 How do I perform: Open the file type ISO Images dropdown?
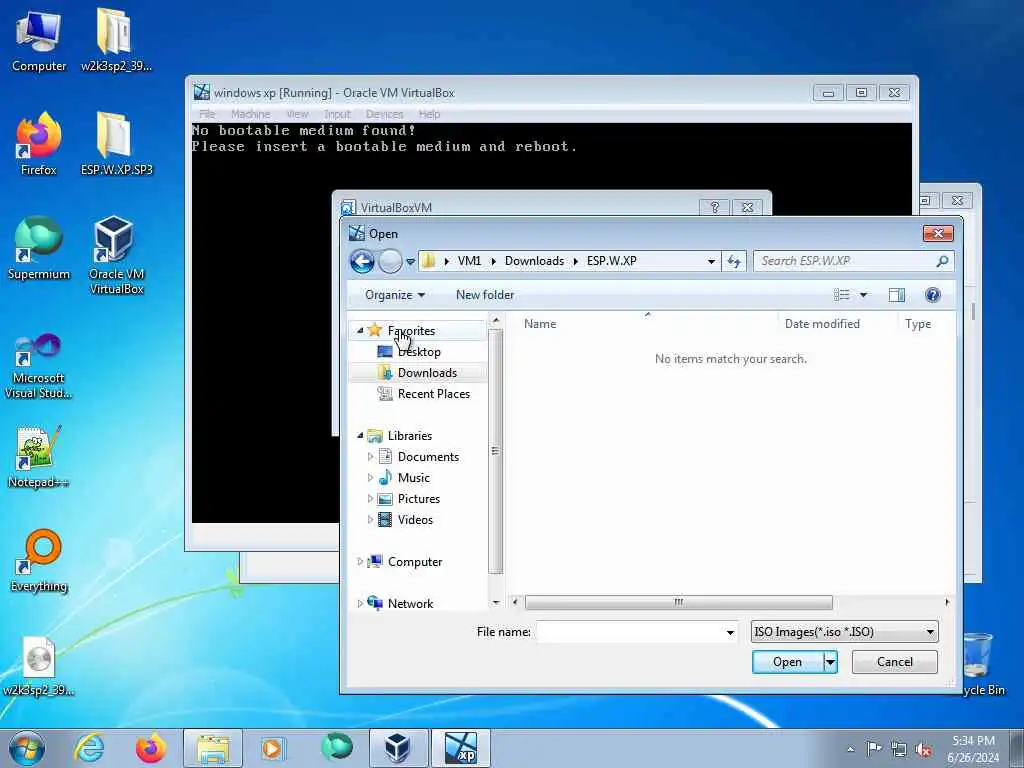tap(844, 632)
